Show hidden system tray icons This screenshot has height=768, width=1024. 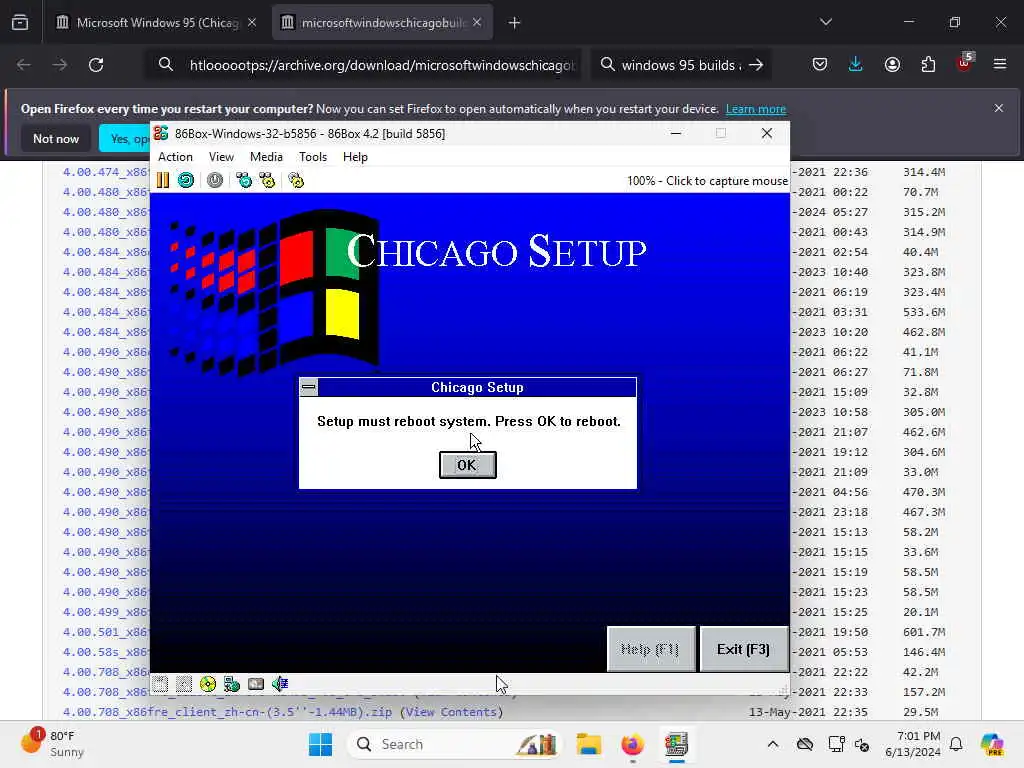coord(773,744)
